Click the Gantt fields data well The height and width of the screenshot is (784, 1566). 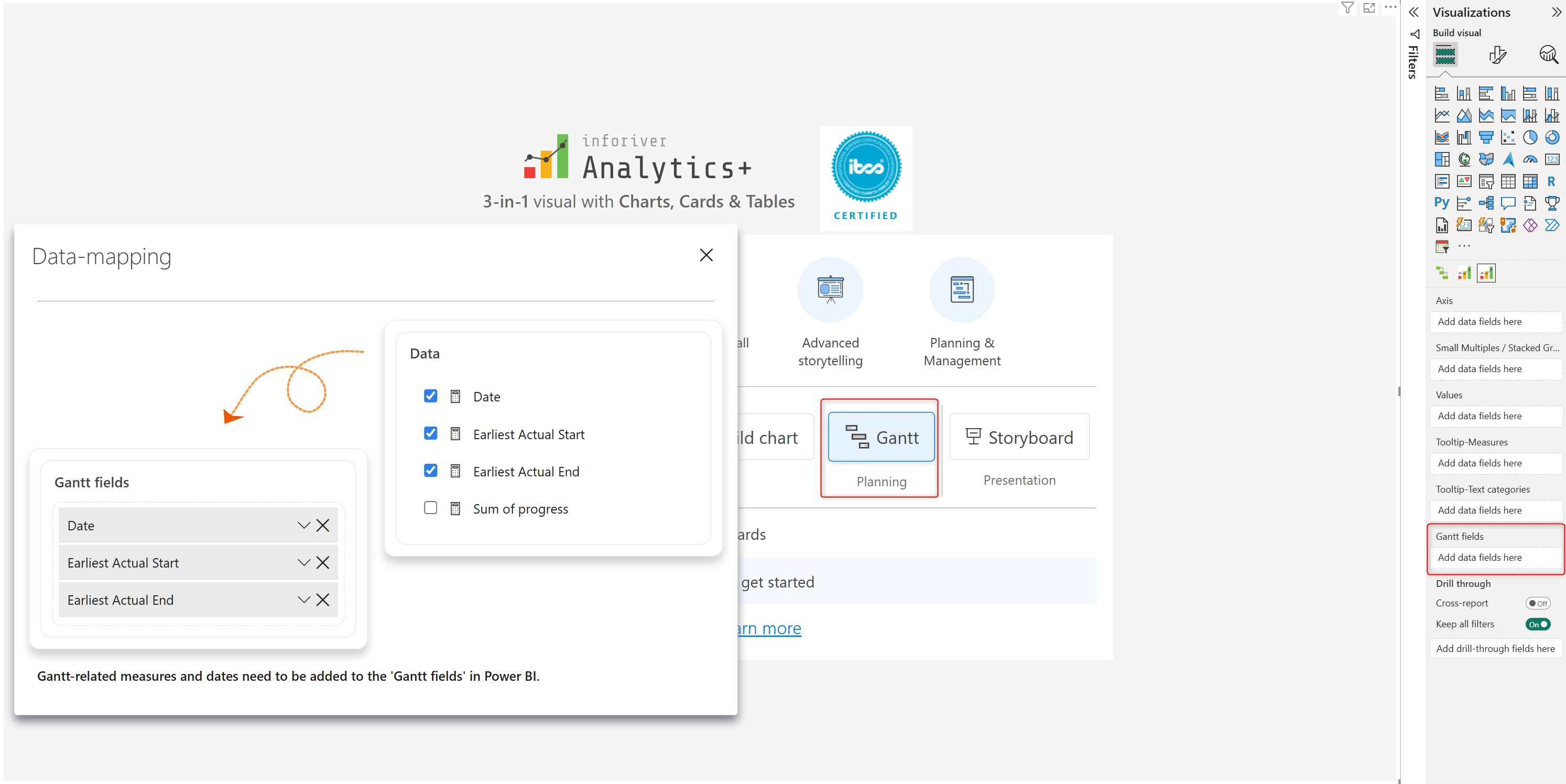click(1494, 557)
